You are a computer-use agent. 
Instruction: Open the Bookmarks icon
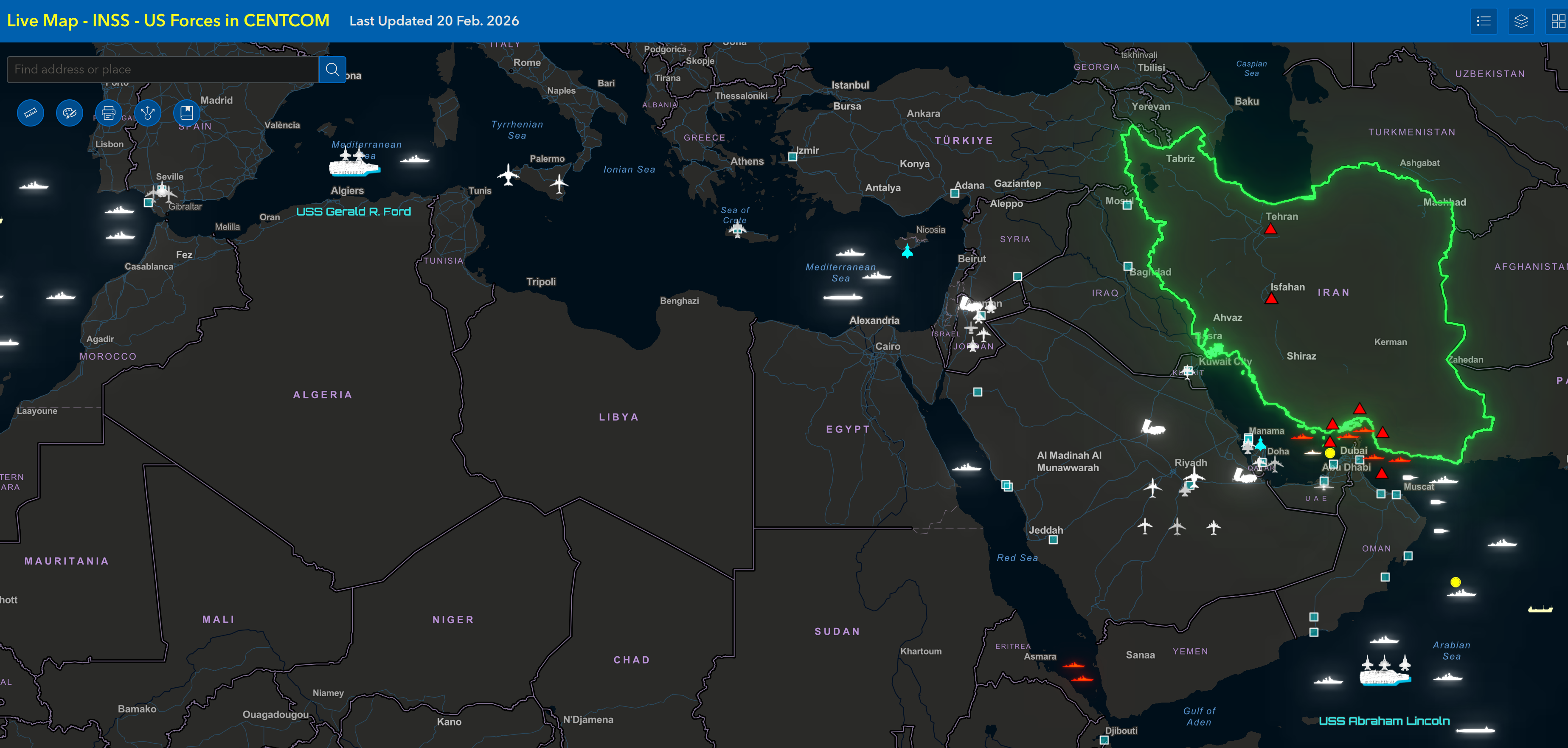[x=186, y=112]
